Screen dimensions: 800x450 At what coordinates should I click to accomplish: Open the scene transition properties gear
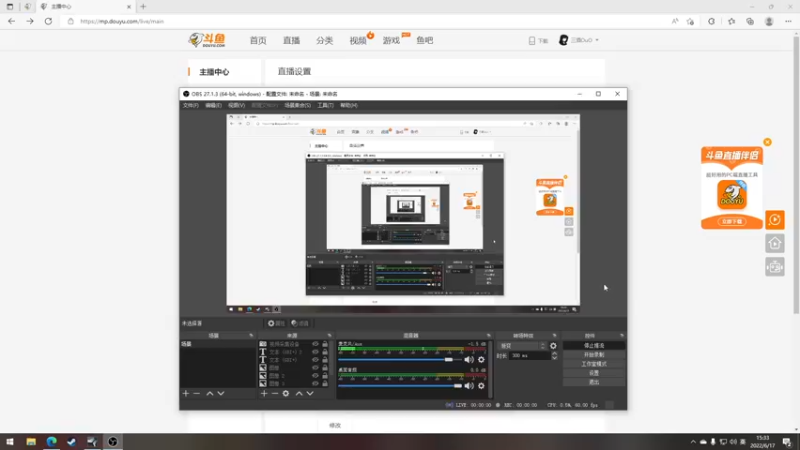[x=553, y=346]
